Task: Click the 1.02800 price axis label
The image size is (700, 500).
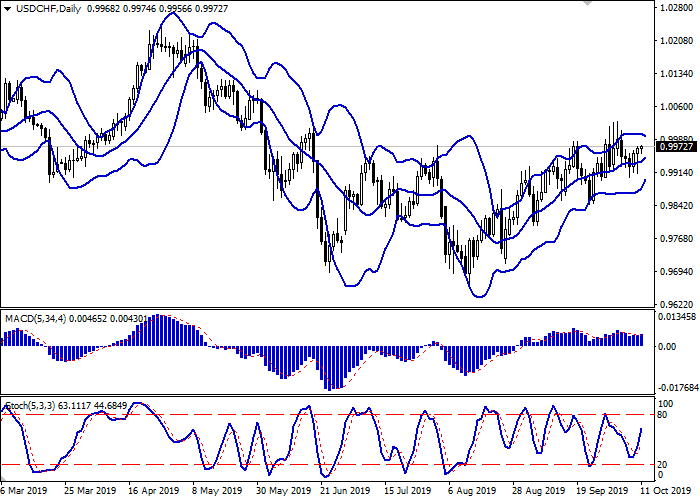Action: [671, 8]
